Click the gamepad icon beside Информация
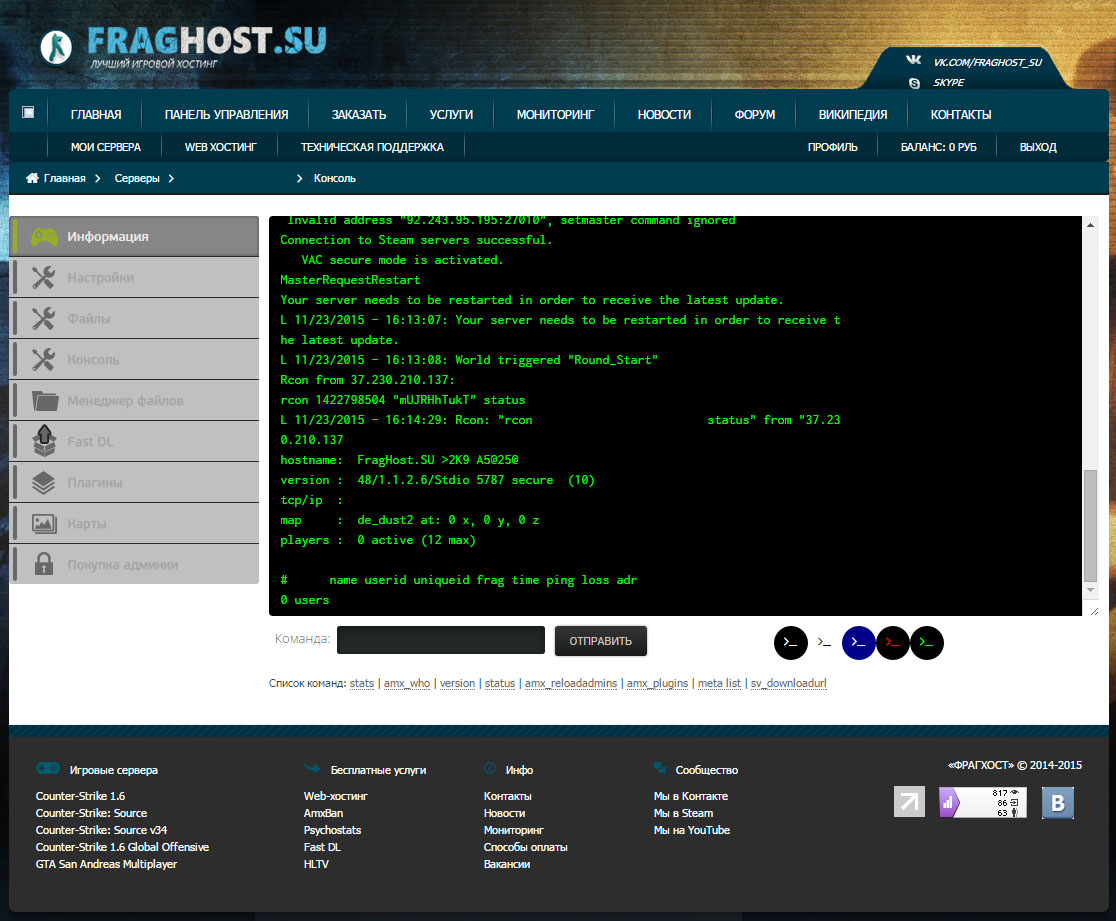Viewport: 1116px width, 921px height. coord(44,236)
